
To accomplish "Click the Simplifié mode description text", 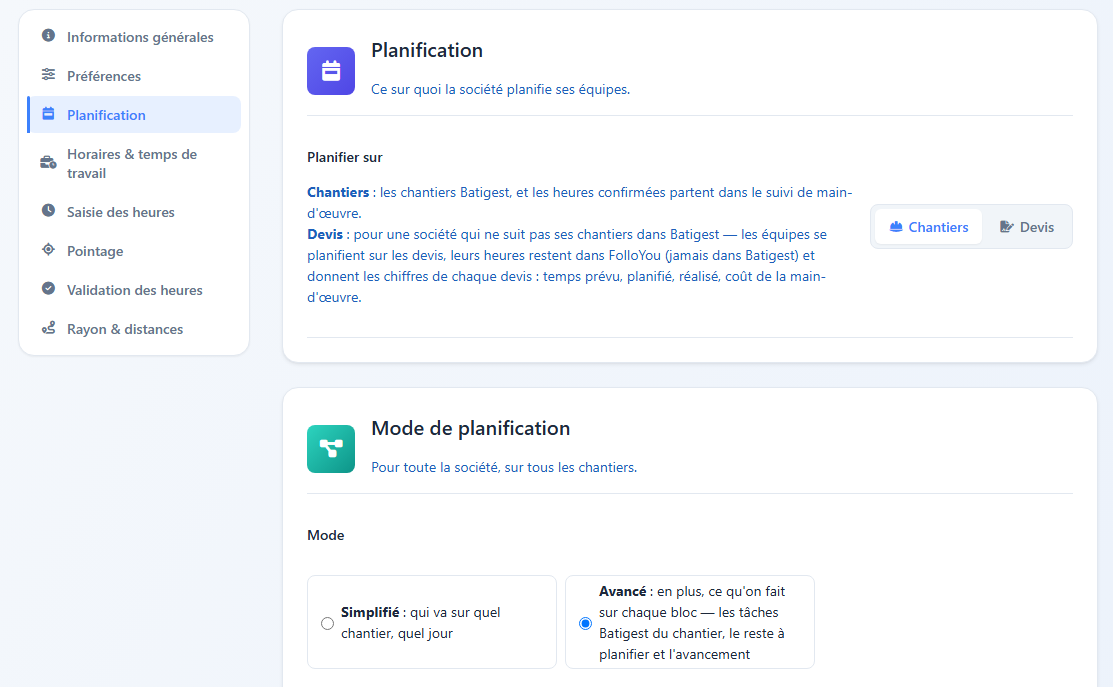I will click(x=420, y=622).
